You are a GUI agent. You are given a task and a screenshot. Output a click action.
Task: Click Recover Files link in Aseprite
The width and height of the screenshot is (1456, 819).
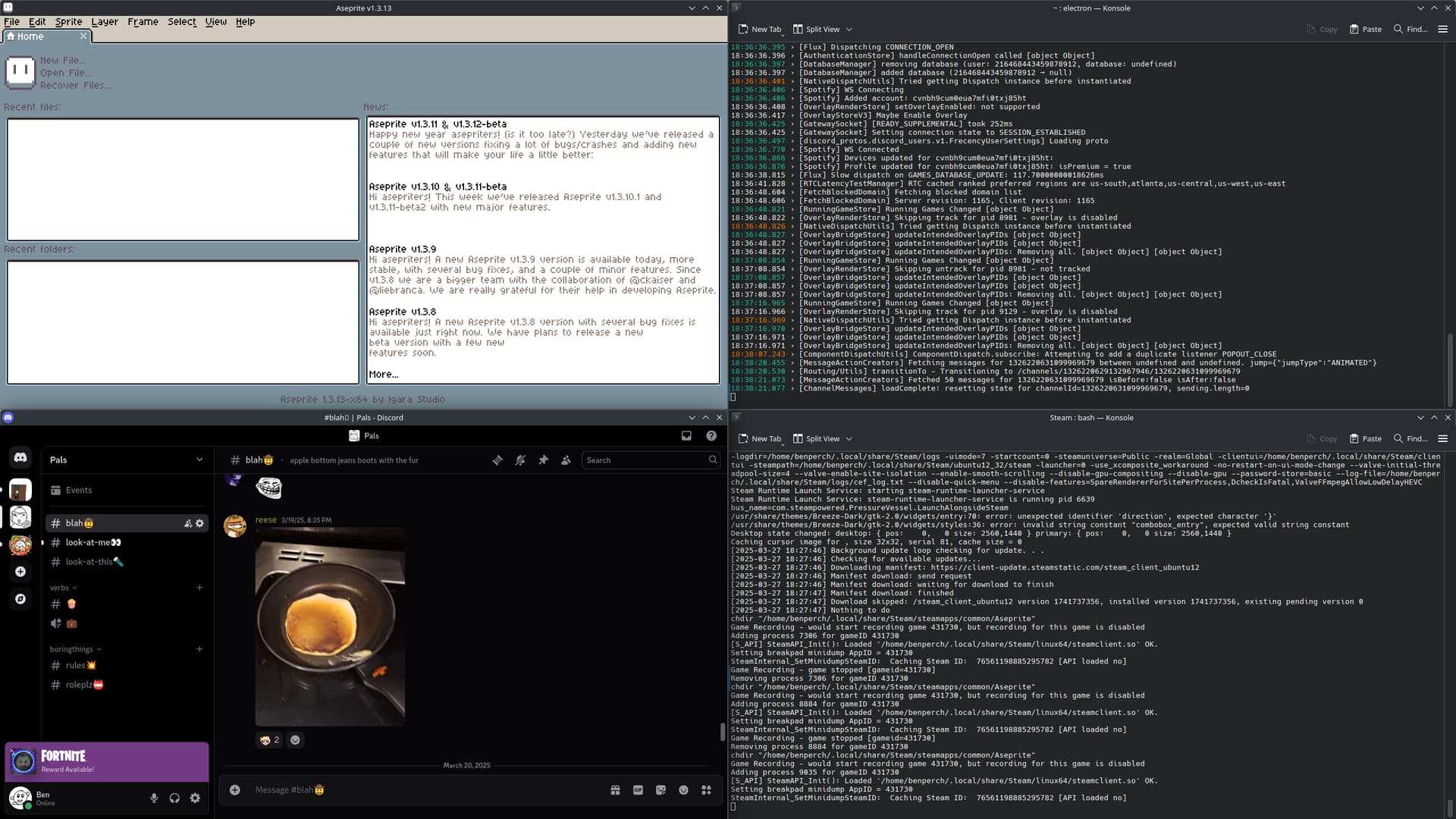tap(76, 86)
